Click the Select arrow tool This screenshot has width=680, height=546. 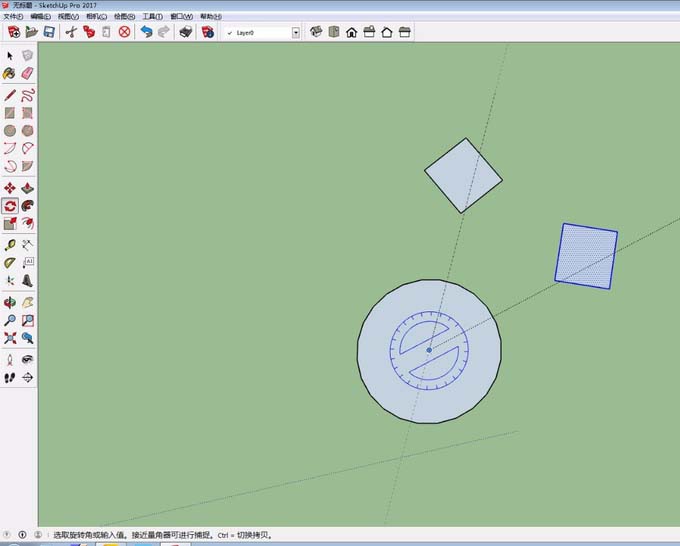10,55
